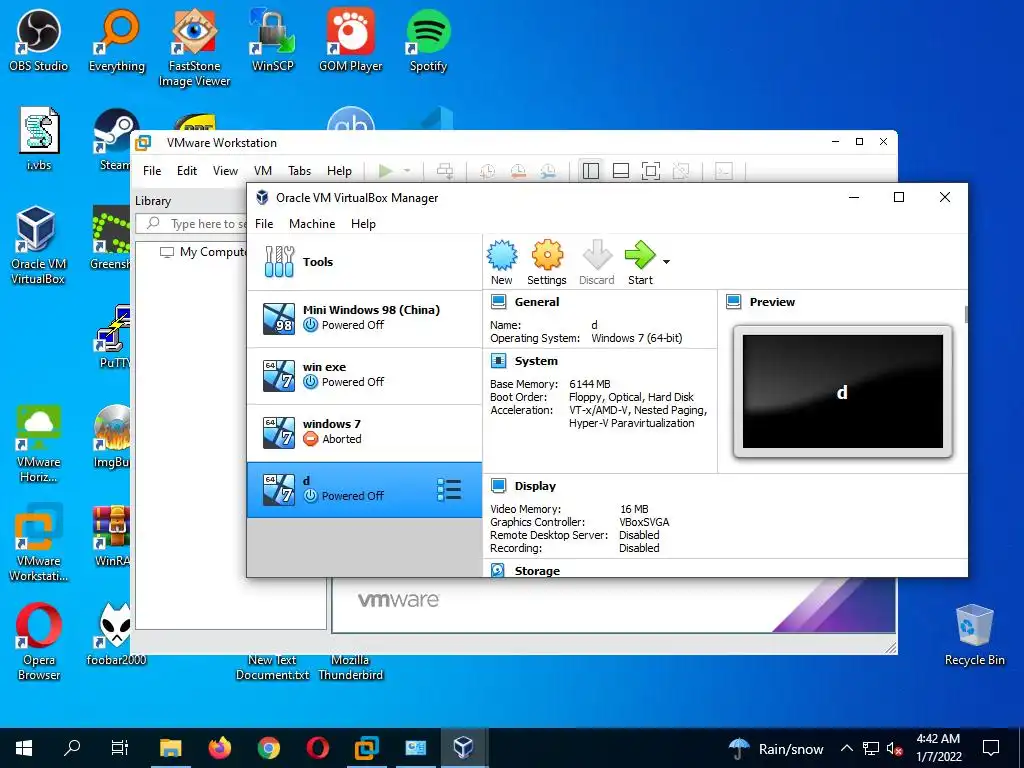
Task: Click VMware send Ctrl+Alt+Del toolbar icon
Action: 445,171
